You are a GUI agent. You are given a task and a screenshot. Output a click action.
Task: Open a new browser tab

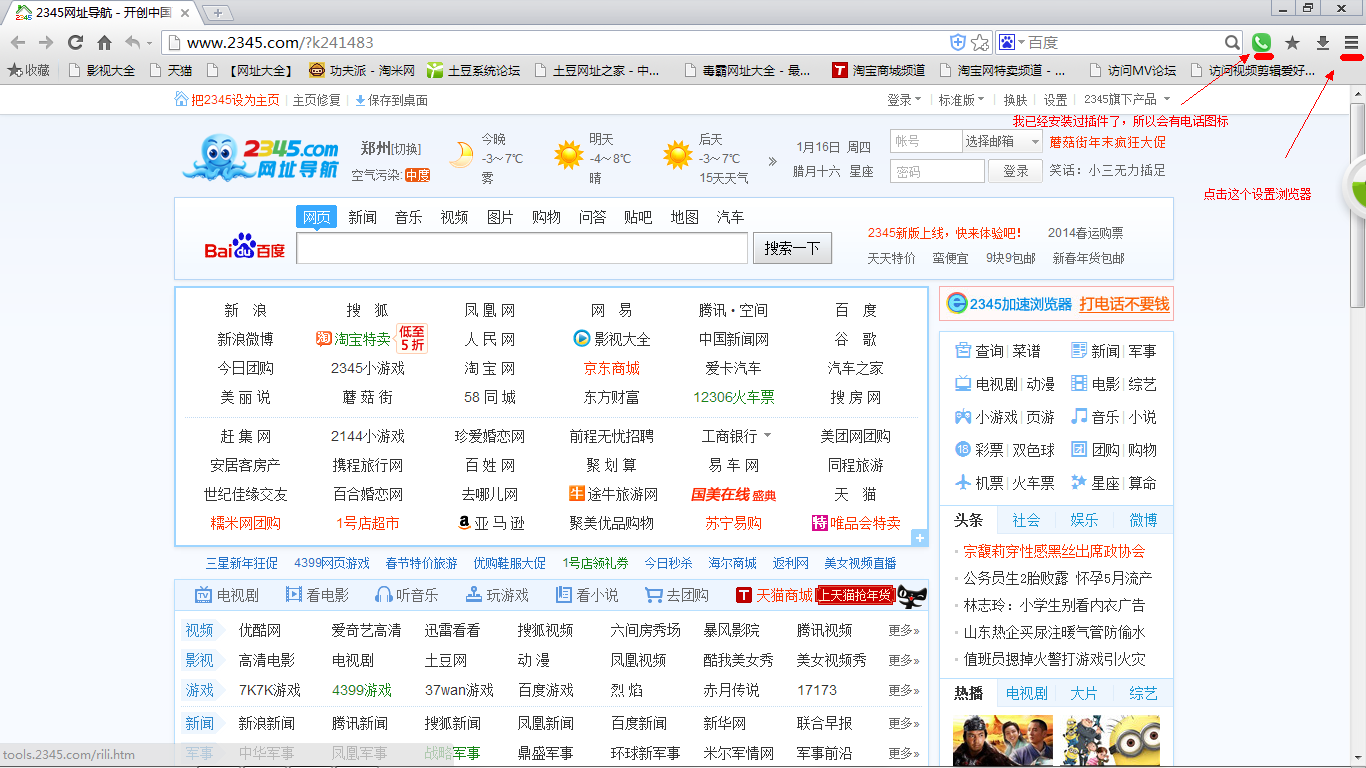(217, 13)
